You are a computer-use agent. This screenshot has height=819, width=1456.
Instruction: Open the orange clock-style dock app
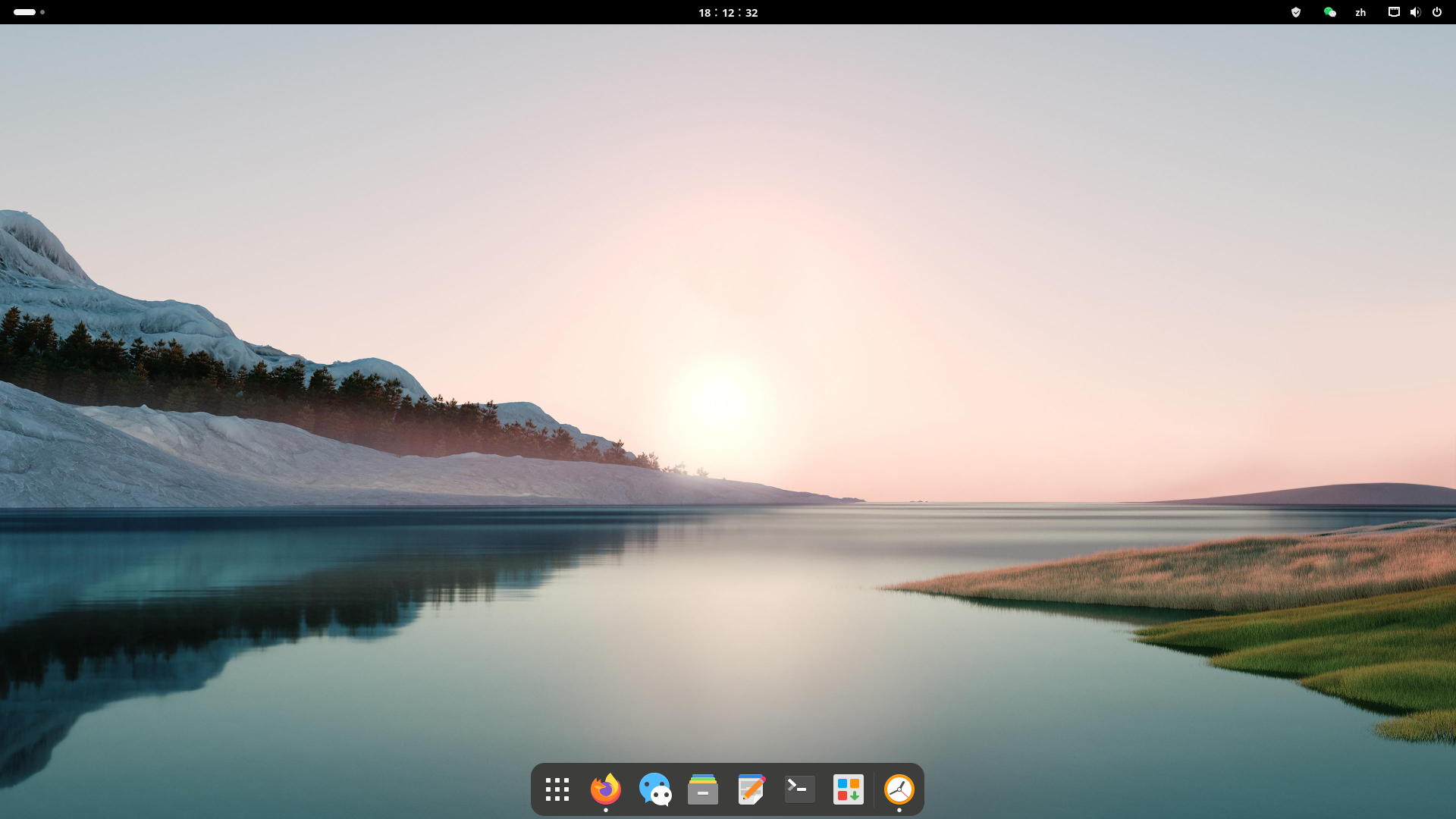tap(899, 789)
